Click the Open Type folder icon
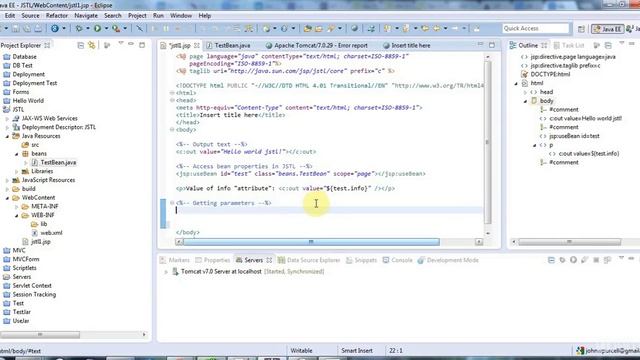This screenshot has height=360, width=640. point(307,29)
